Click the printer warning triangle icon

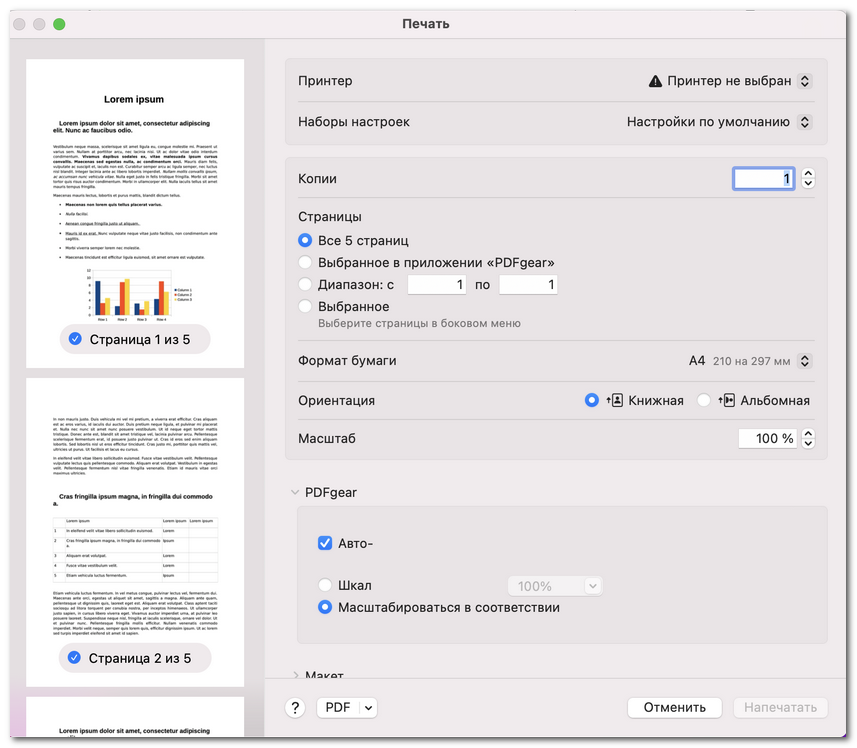[x=655, y=81]
